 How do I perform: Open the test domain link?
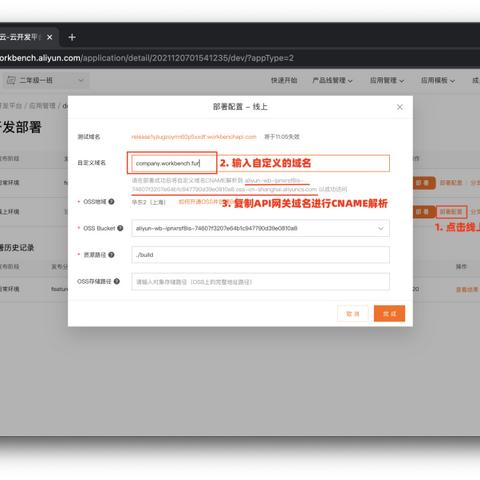tap(194, 137)
